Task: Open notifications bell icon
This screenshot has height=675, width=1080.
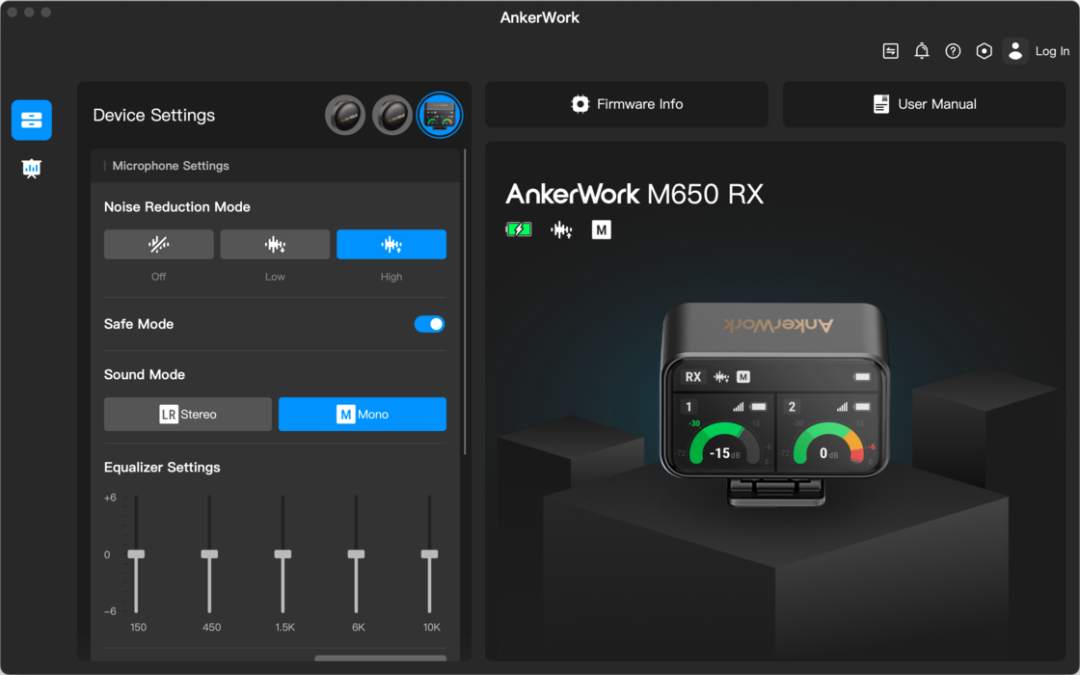Action: 922,51
